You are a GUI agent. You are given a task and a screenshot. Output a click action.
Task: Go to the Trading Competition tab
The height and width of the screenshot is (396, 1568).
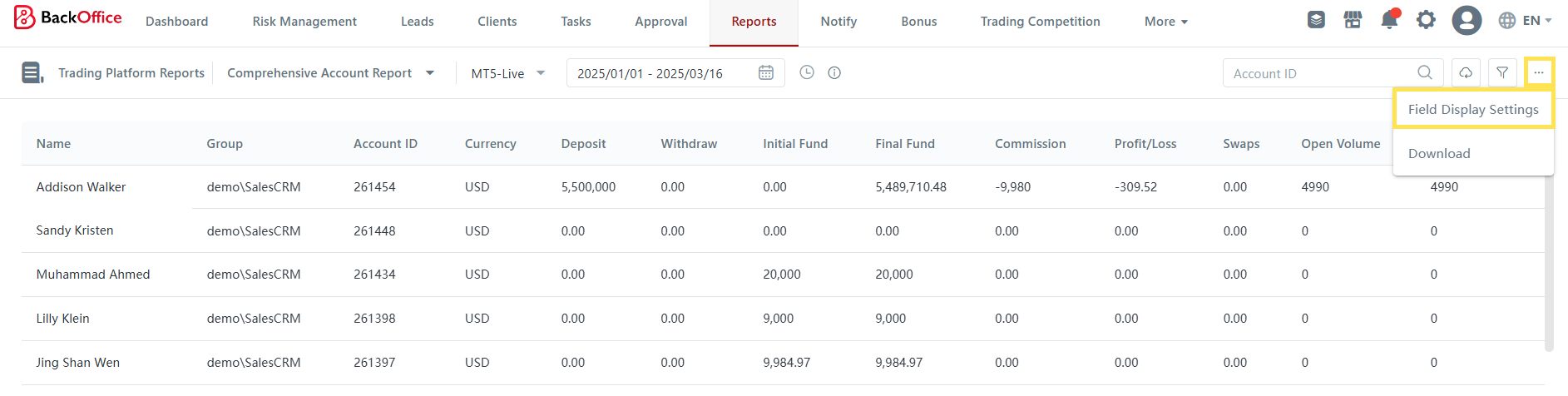1040,22
